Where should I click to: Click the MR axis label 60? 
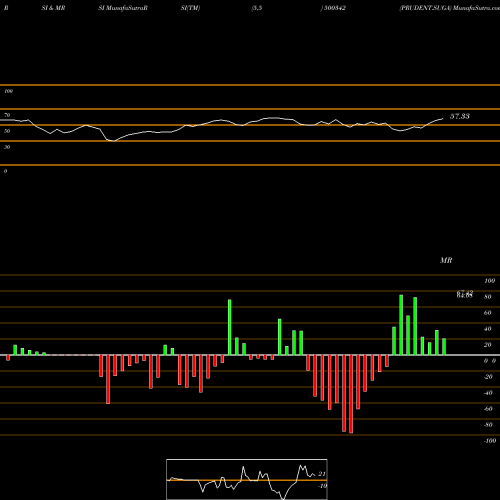488,313
